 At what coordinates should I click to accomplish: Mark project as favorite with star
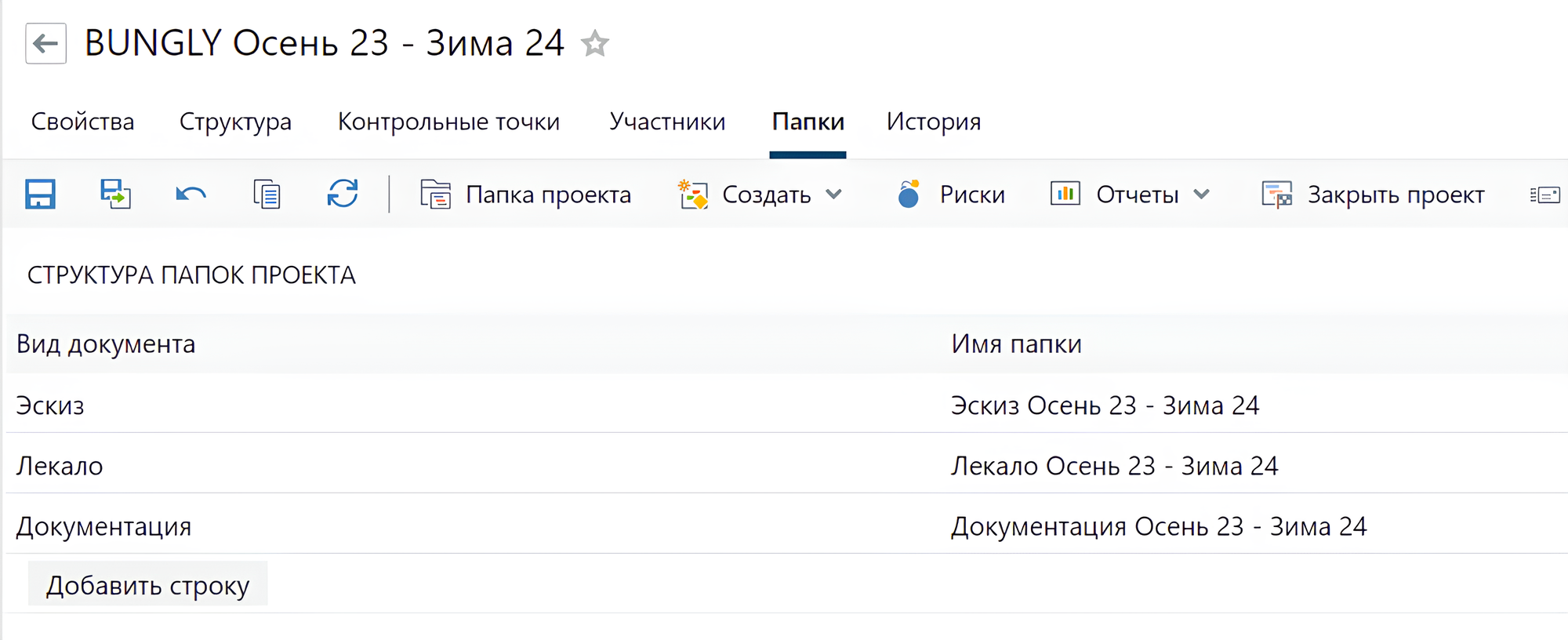tap(595, 43)
